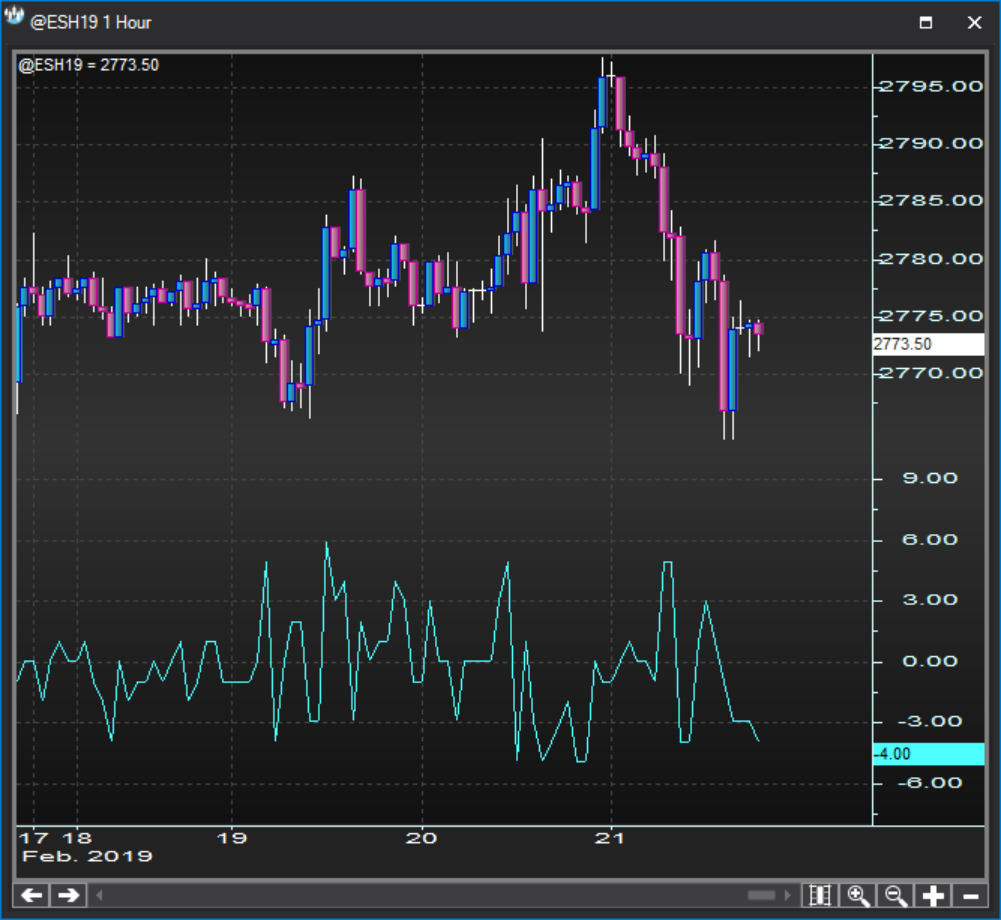Click the plus button in bottom toolbar
This screenshot has width=1001, height=920.
point(933,895)
